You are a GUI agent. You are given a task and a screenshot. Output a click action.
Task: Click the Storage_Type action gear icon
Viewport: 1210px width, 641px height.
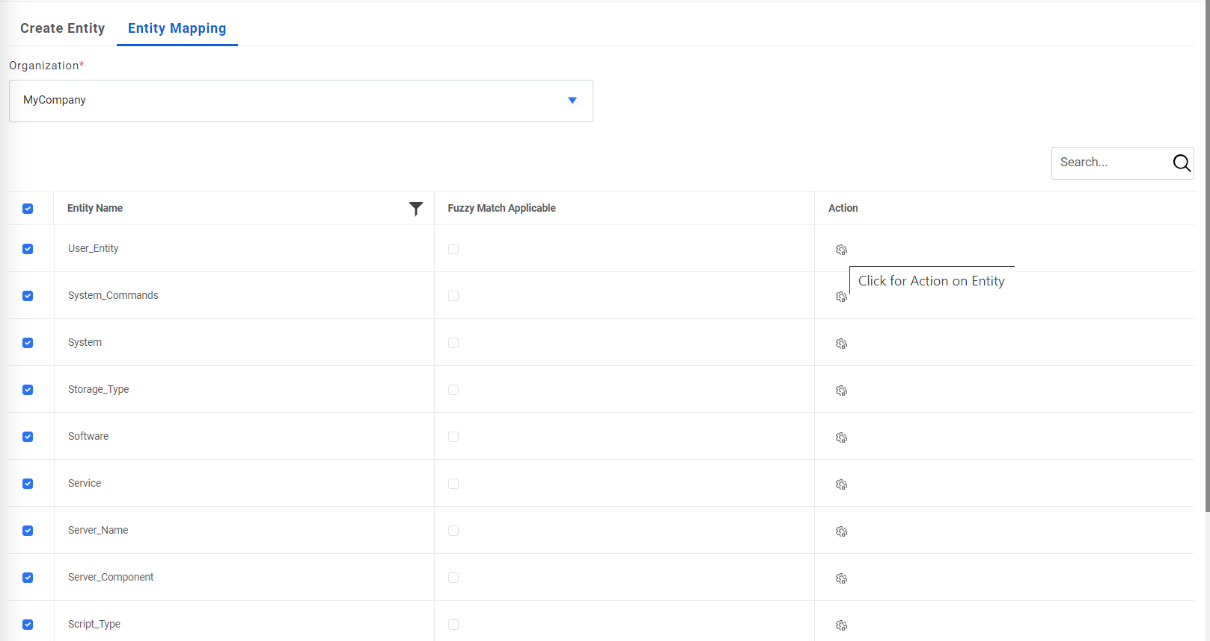coord(841,390)
